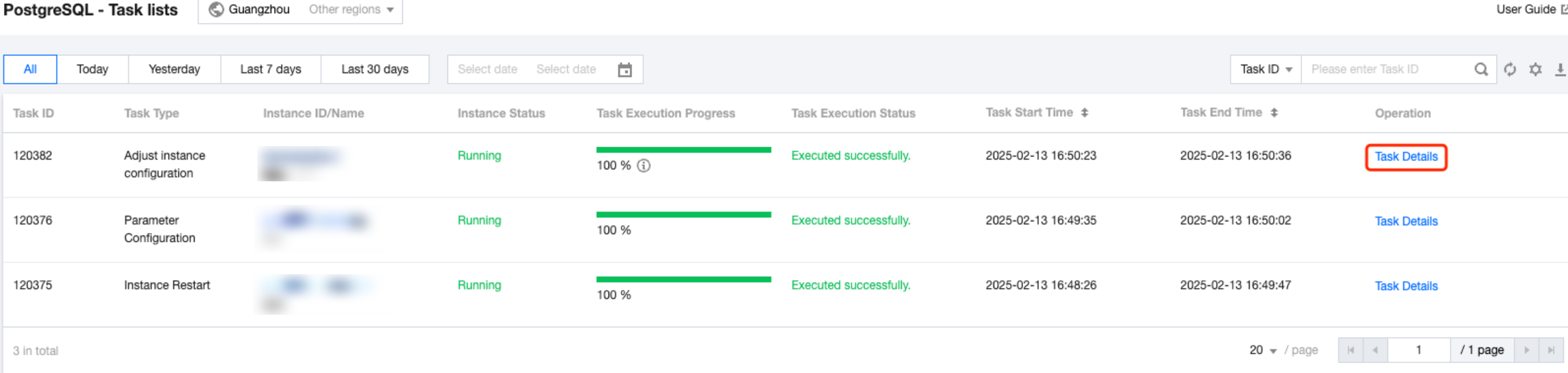The height and width of the screenshot is (373, 1568).
Task: Switch to the Last 30 days filter
Action: 375,69
